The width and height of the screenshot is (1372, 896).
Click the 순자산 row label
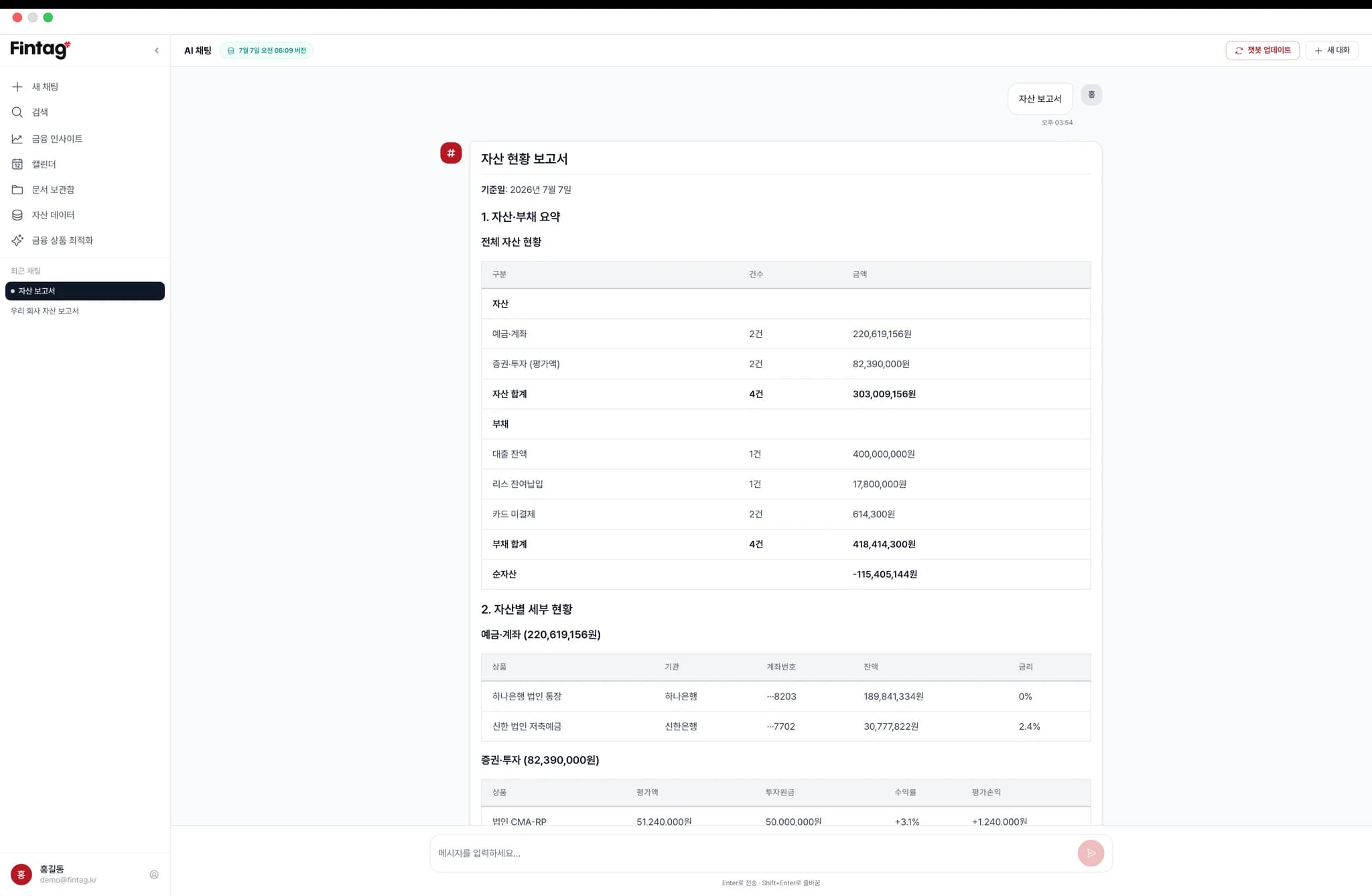(x=504, y=574)
